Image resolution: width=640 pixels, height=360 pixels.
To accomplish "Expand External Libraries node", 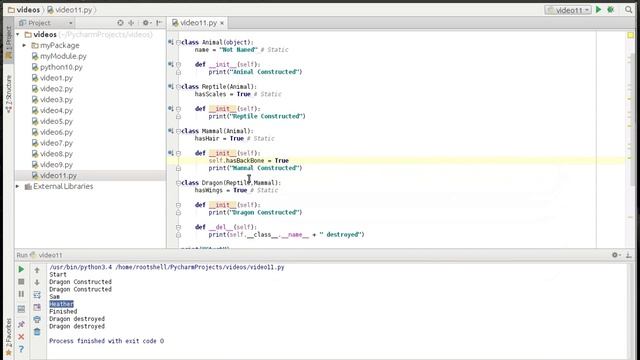I will point(18,187).
